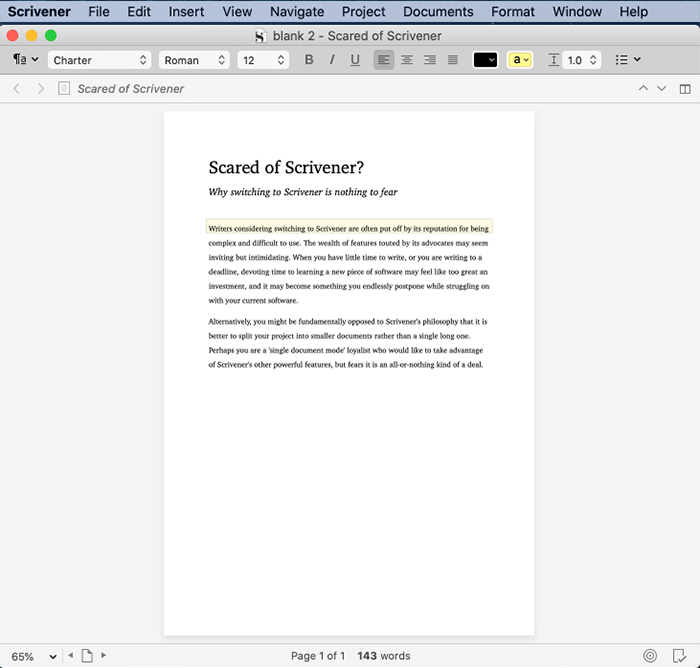This screenshot has width=700, height=668.
Task: Click the document icon beside the title
Action: [x=64, y=88]
